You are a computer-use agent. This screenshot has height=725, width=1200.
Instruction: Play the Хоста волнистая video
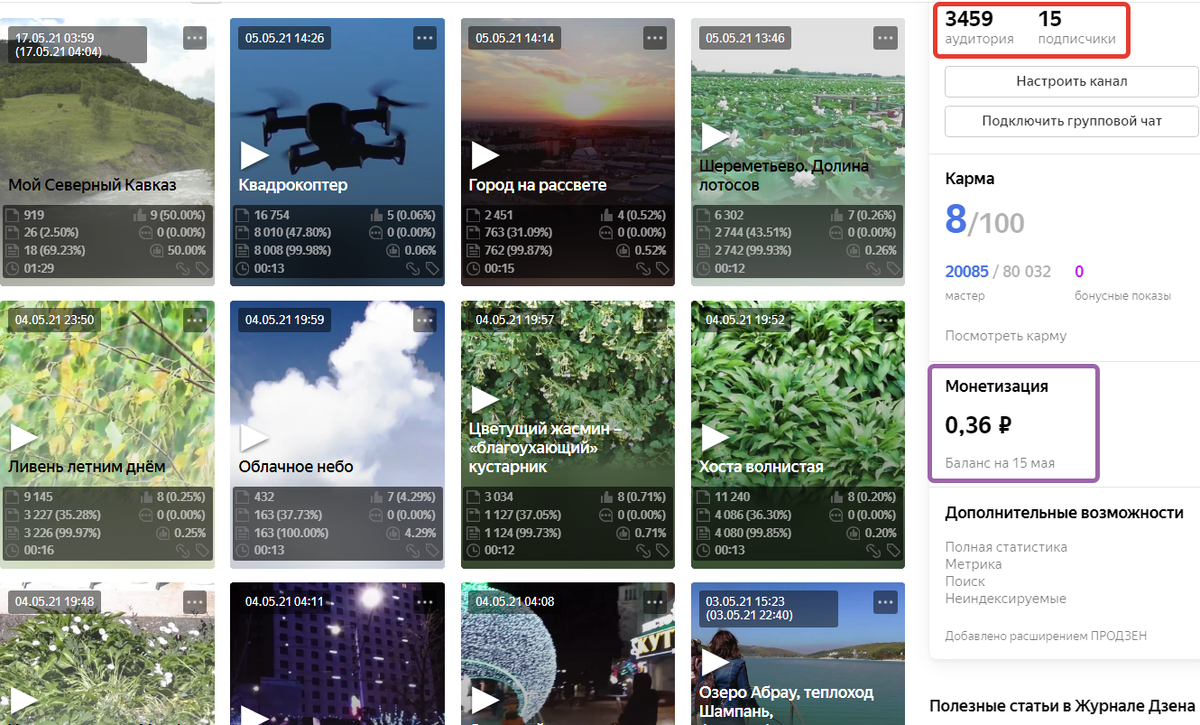[715, 437]
